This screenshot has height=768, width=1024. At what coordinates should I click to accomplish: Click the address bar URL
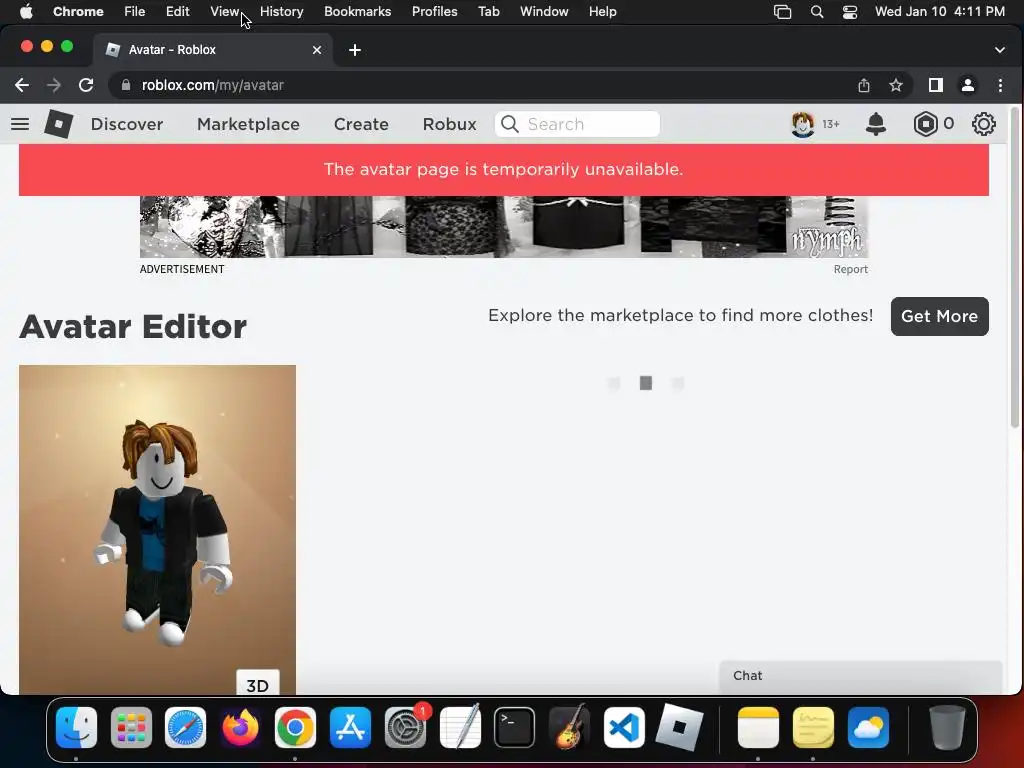(212, 85)
